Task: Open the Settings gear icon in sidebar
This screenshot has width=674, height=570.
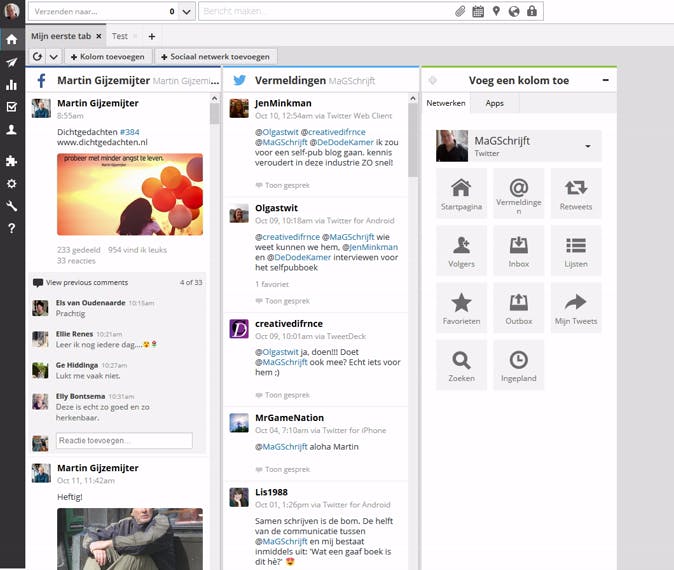Action: coord(12,184)
